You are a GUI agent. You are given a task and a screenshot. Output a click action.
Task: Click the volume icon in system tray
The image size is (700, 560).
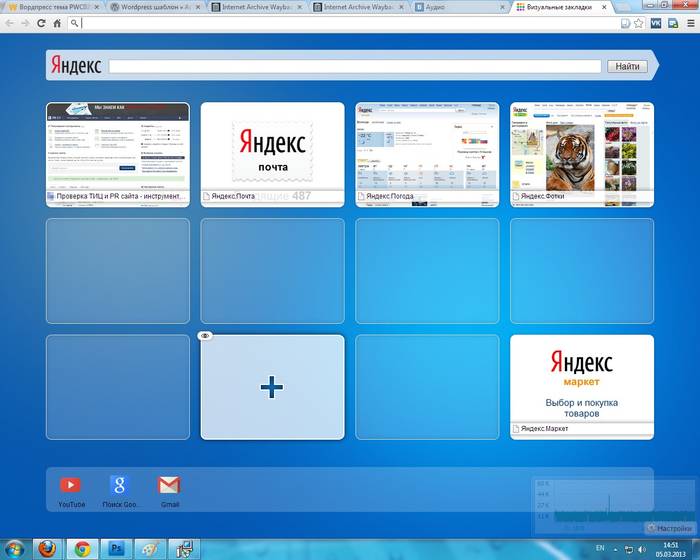[642, 549]
